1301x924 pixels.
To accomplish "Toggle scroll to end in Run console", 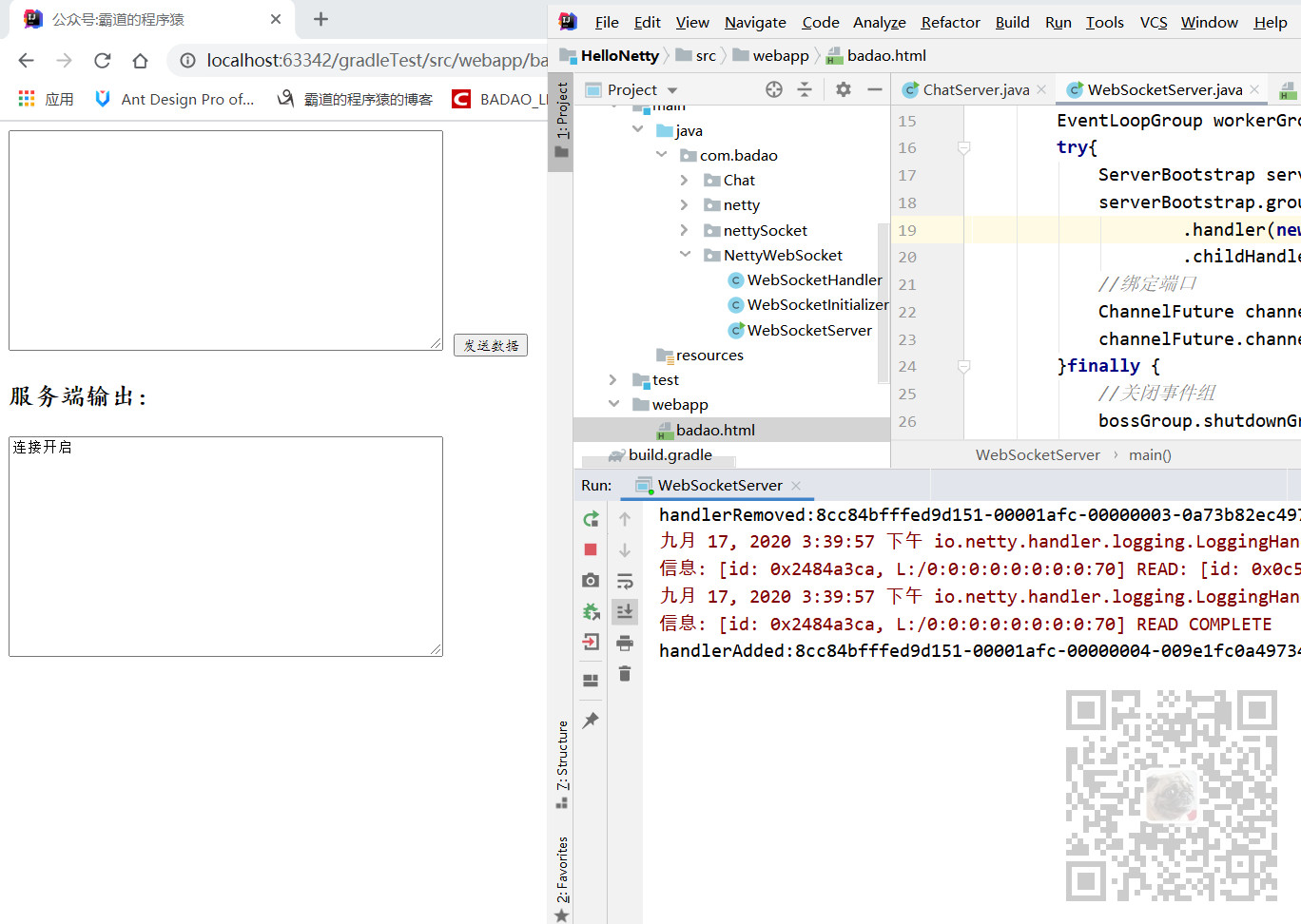I will pos(625,611).
